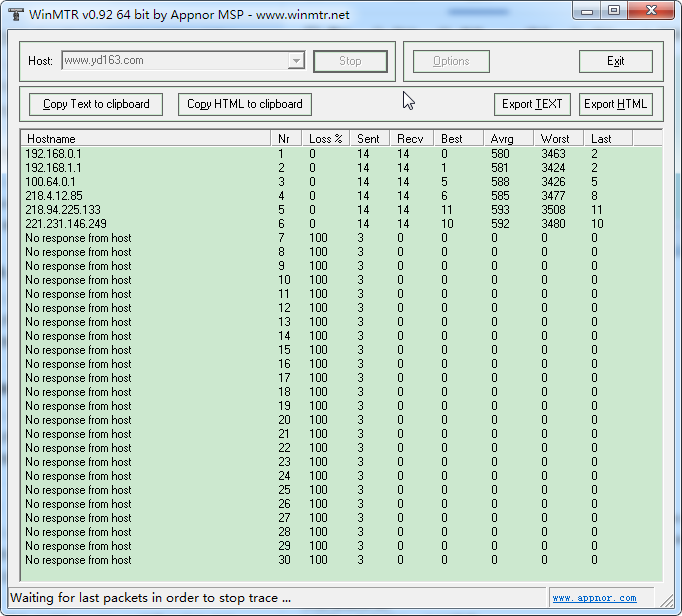The image size is (682, 616).
Task: Click the Hostname column header
Action: pos(146,139)
